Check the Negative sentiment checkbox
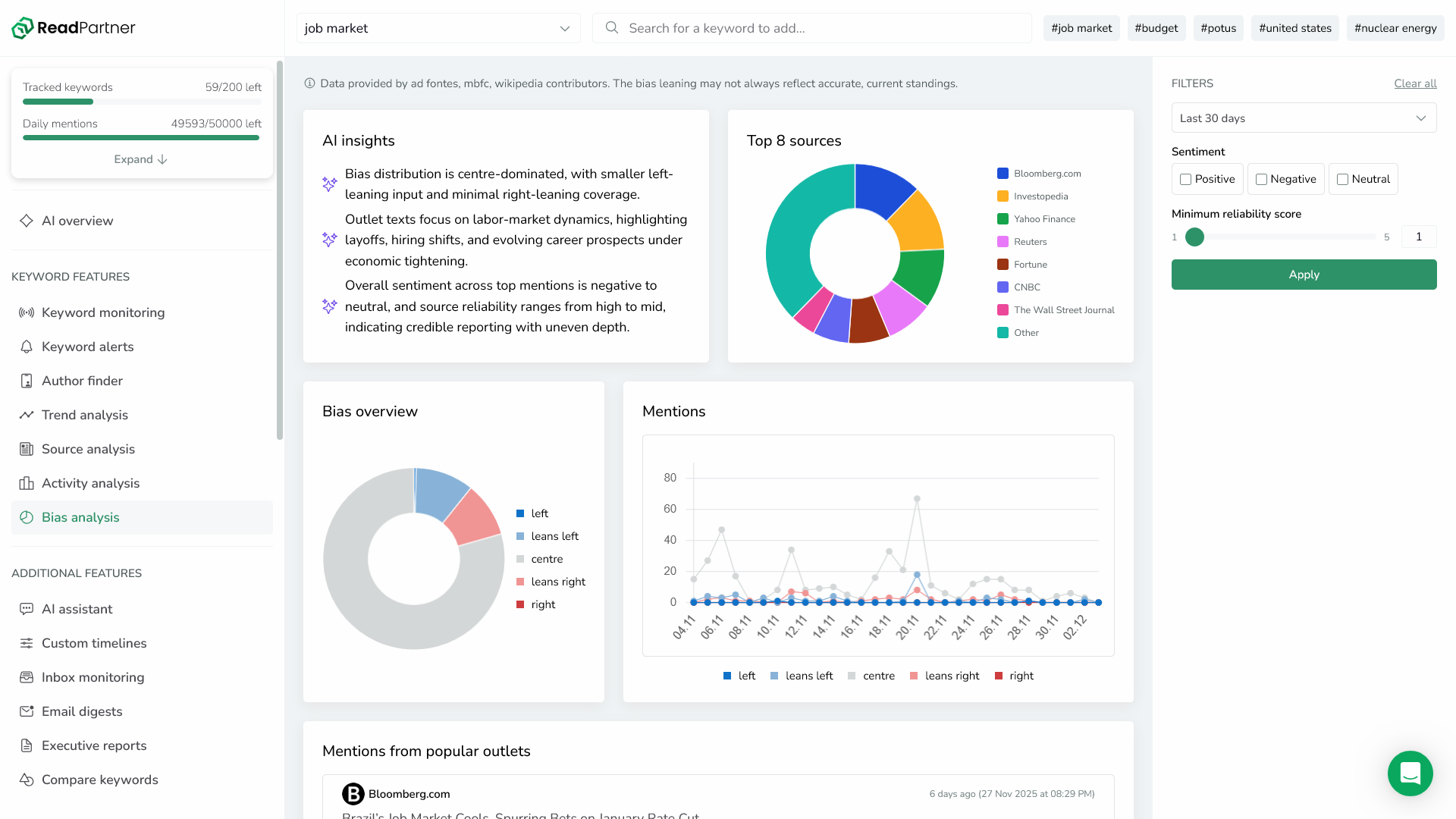 tap(1262, 179)
